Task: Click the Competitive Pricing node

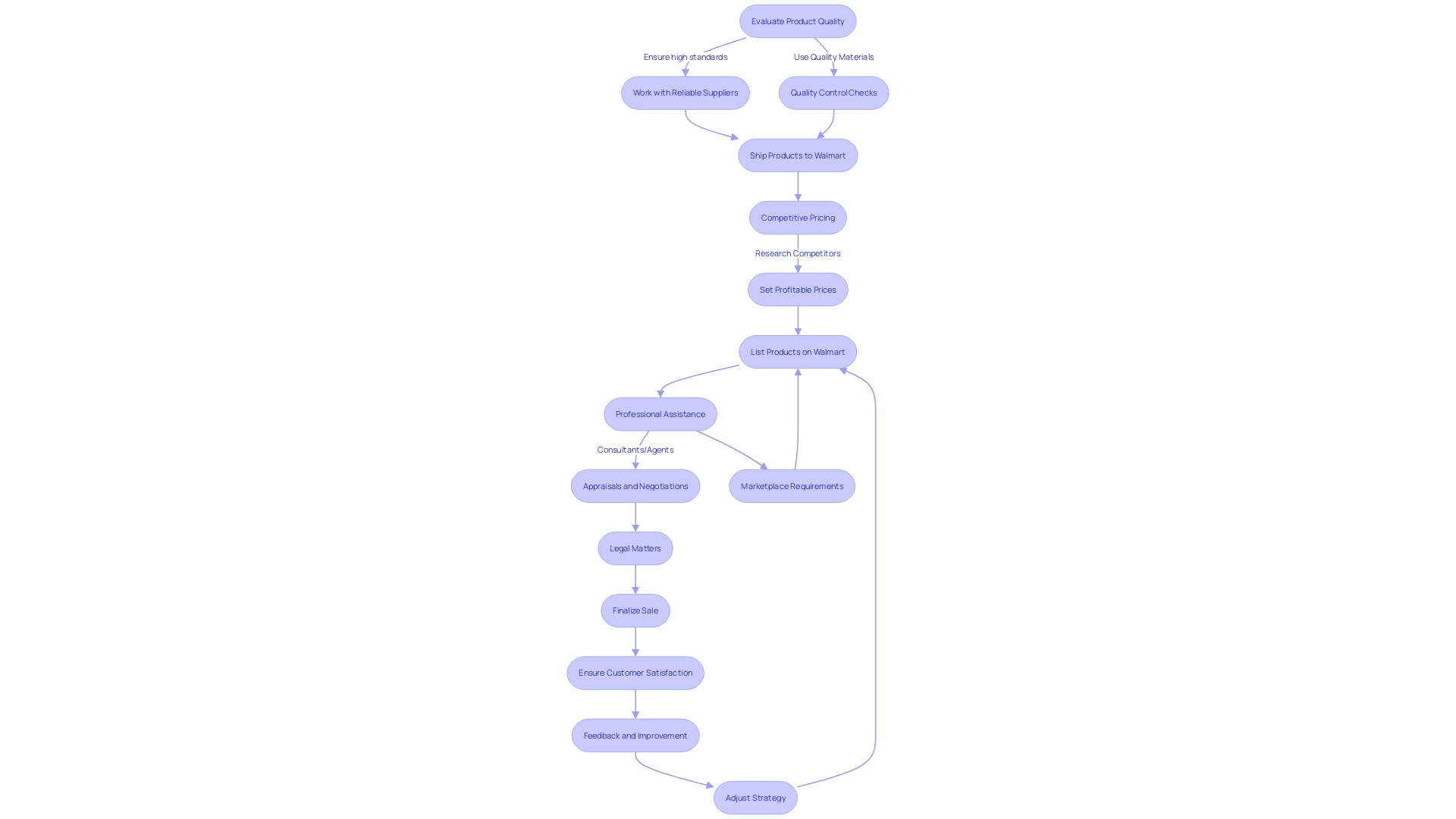Action: click(x=797, y=217)
